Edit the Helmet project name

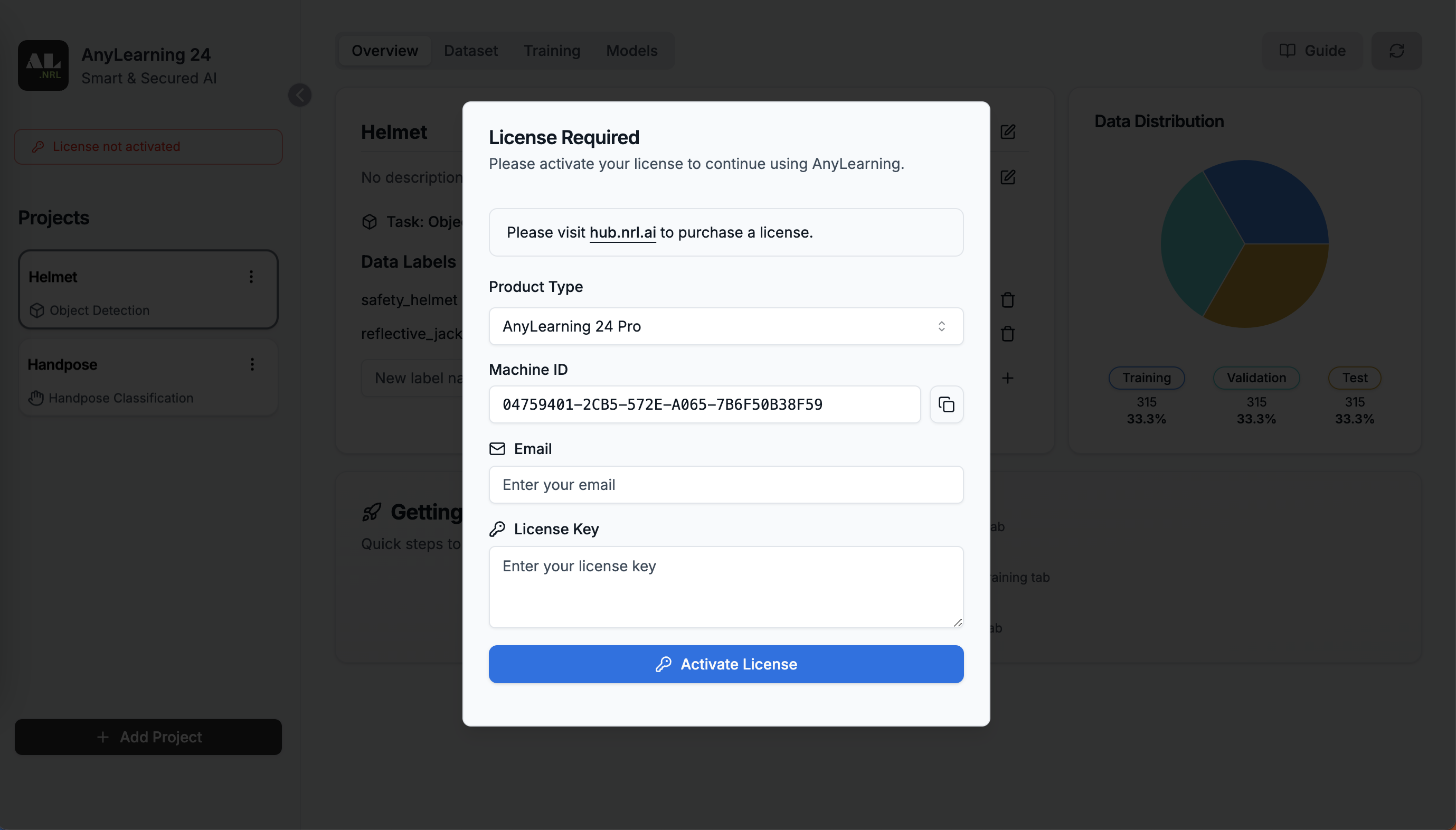(1007, 131)
